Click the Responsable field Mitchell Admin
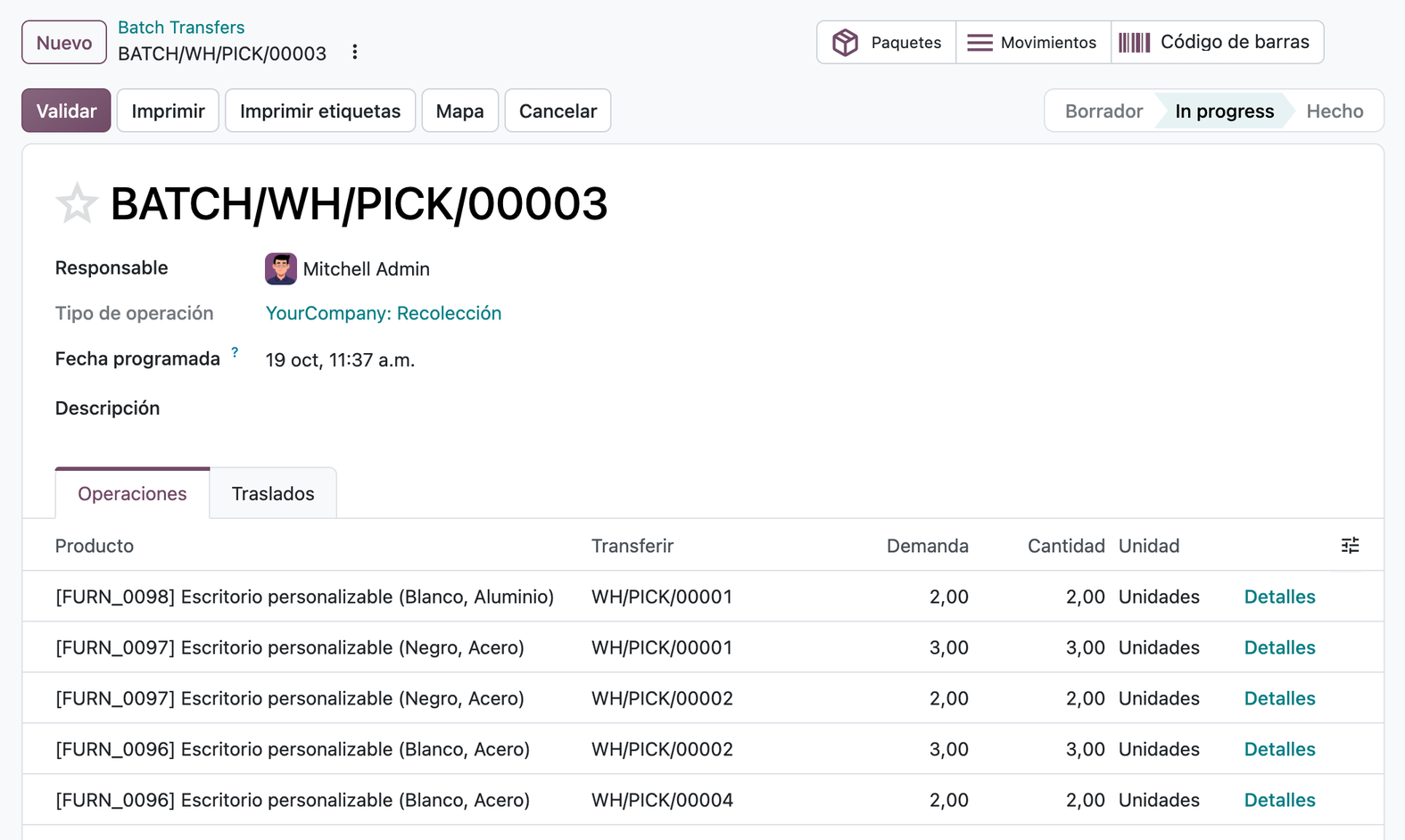 click(366, 269)
